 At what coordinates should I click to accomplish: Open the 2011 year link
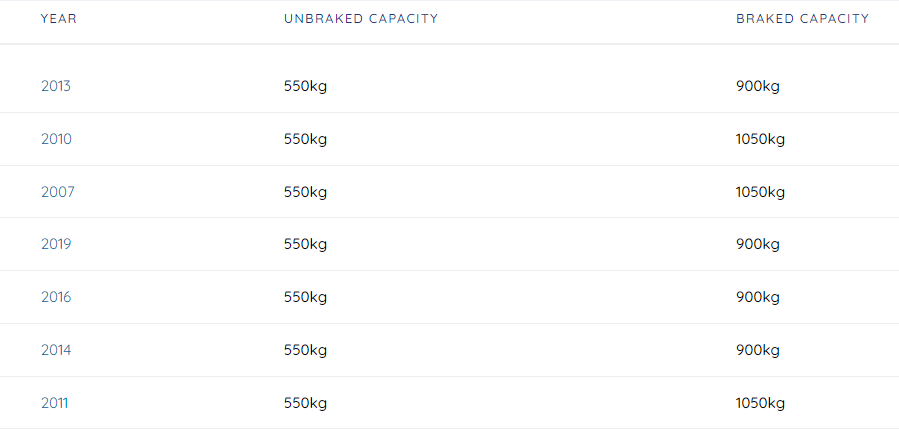[x=54, y=403]
